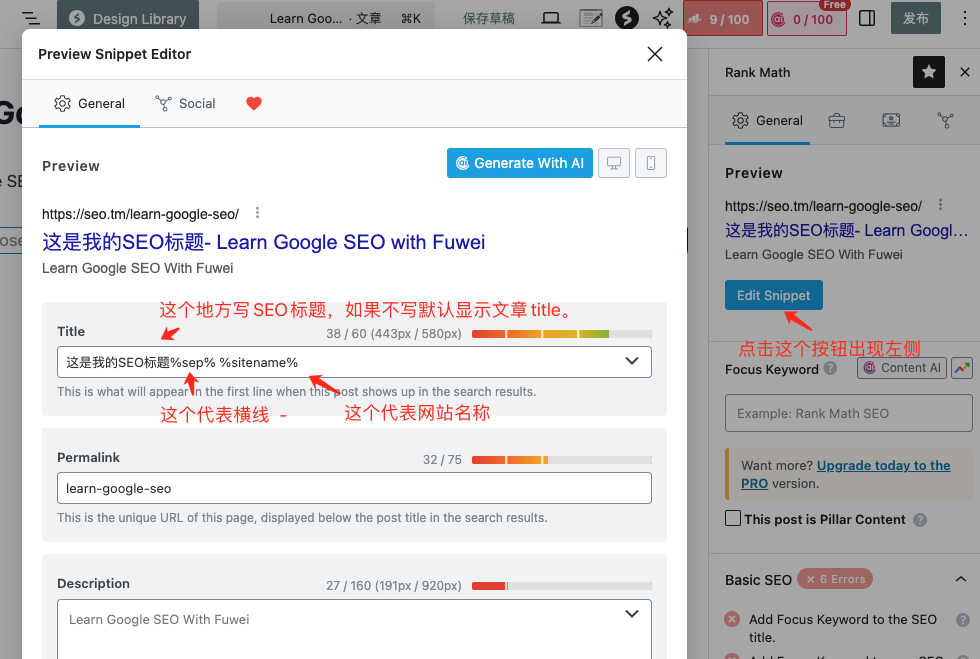
Task: Toggle the settings sidebar panel icon
Action: click(867, 18)
